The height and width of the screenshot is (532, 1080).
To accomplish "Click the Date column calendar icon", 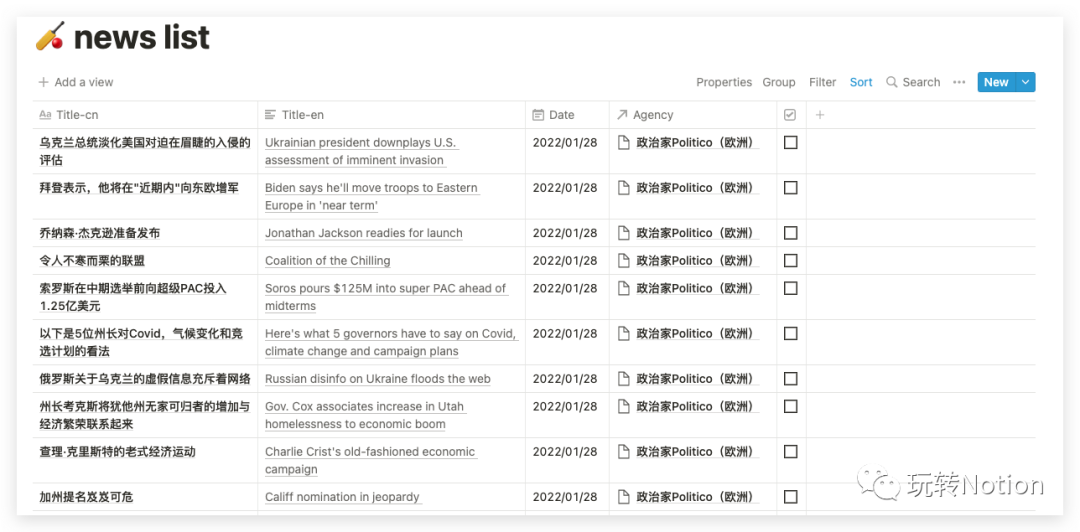I will [539, 115].
